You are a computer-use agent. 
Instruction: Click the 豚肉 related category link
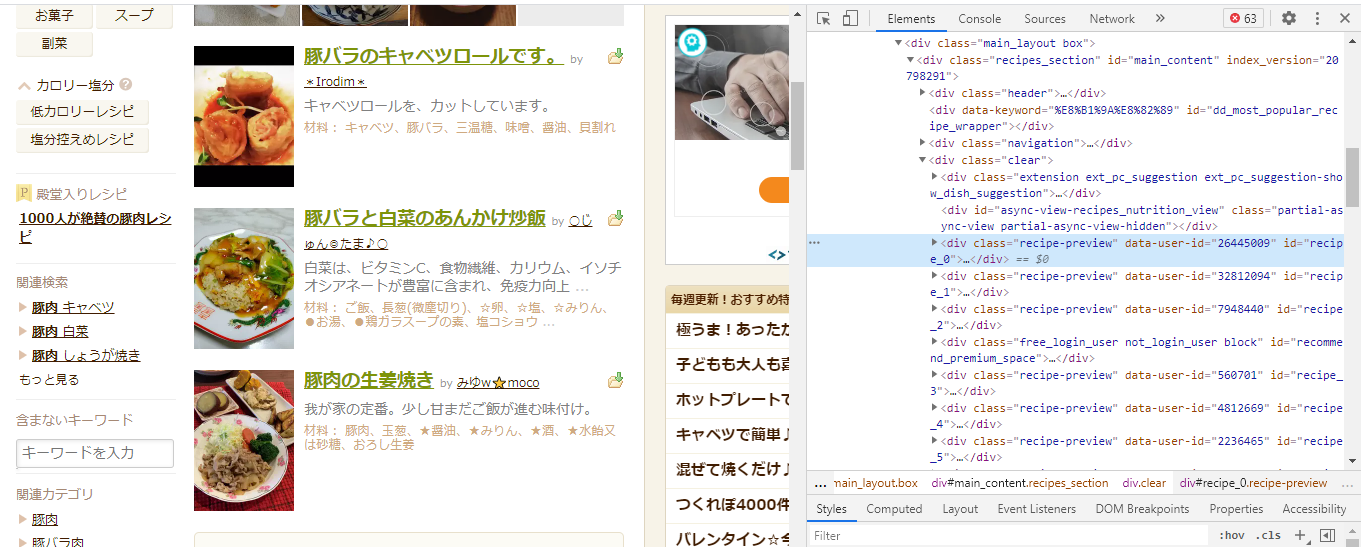[45, 520]
